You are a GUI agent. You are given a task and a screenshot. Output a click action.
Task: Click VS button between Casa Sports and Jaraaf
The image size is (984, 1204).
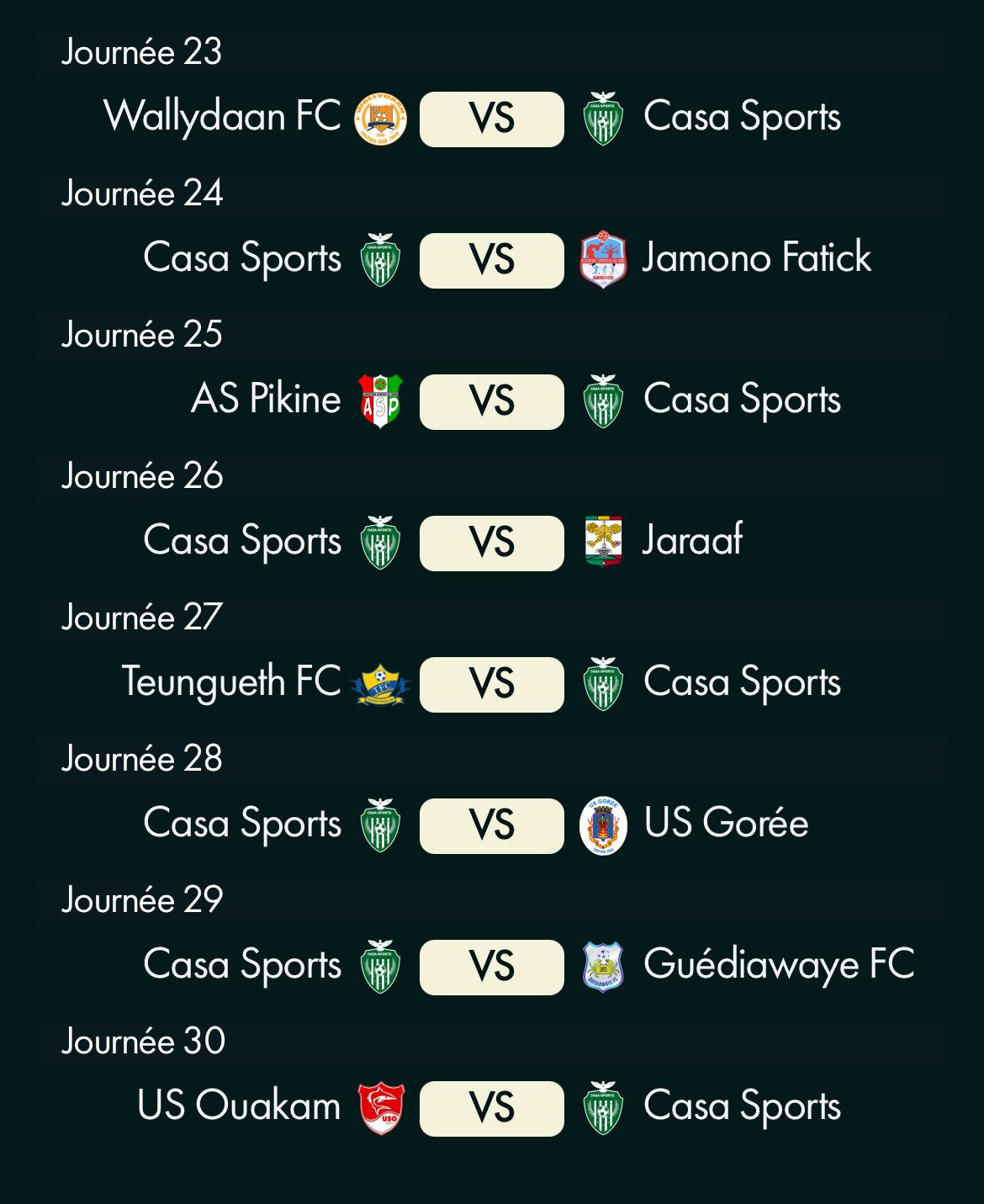[492, 543]
